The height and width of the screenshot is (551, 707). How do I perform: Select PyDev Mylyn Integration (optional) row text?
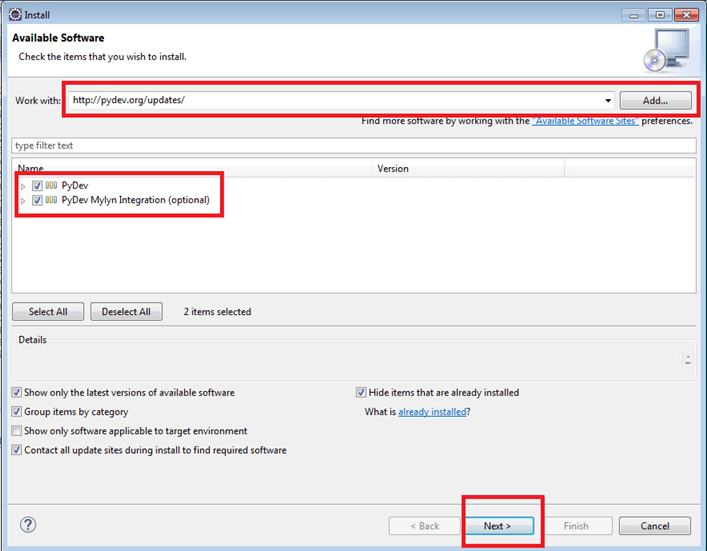coord(136,200)
